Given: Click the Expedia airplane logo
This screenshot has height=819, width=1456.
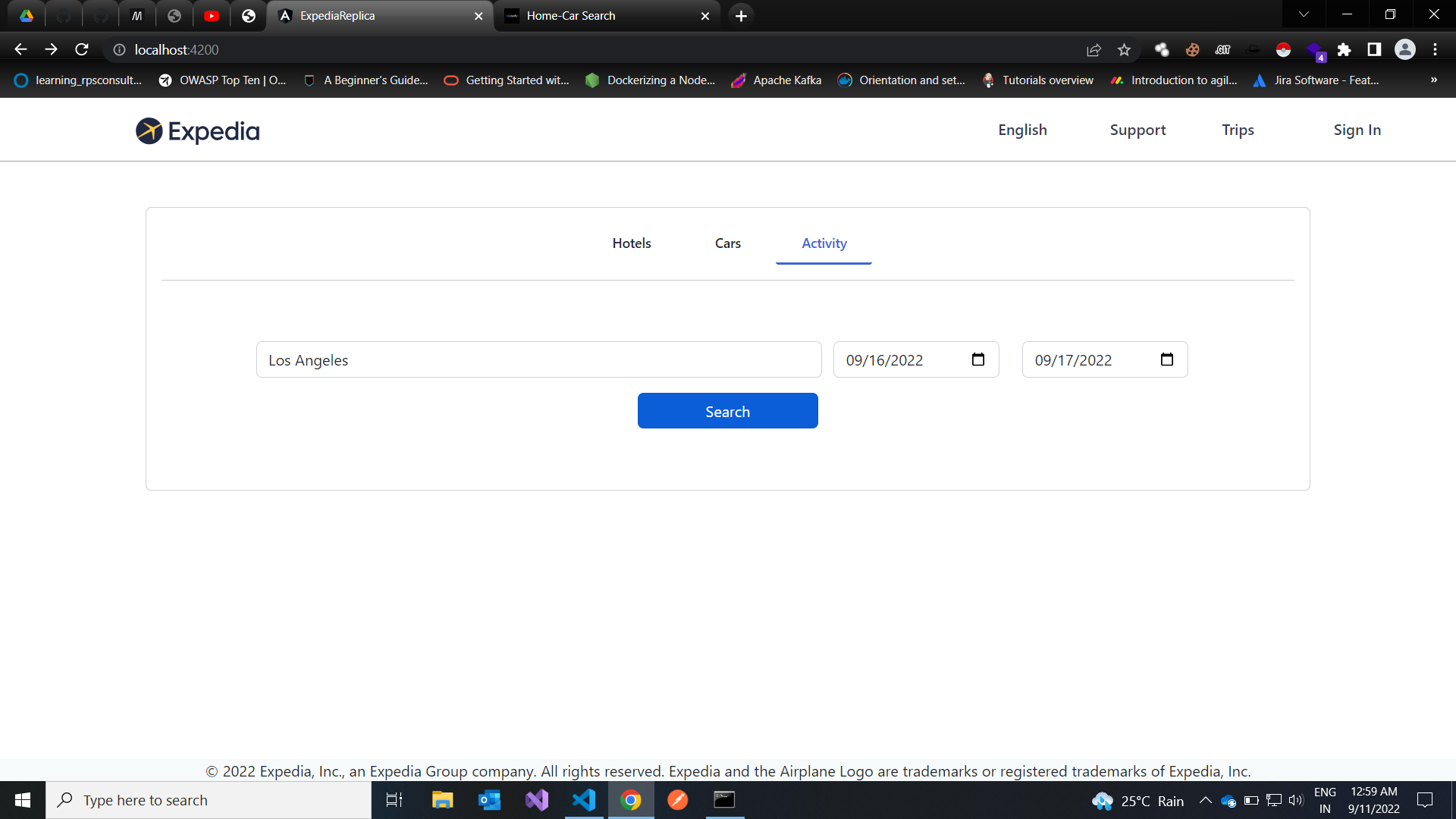Looking at the screenshot, I should (x=149, y=131).
